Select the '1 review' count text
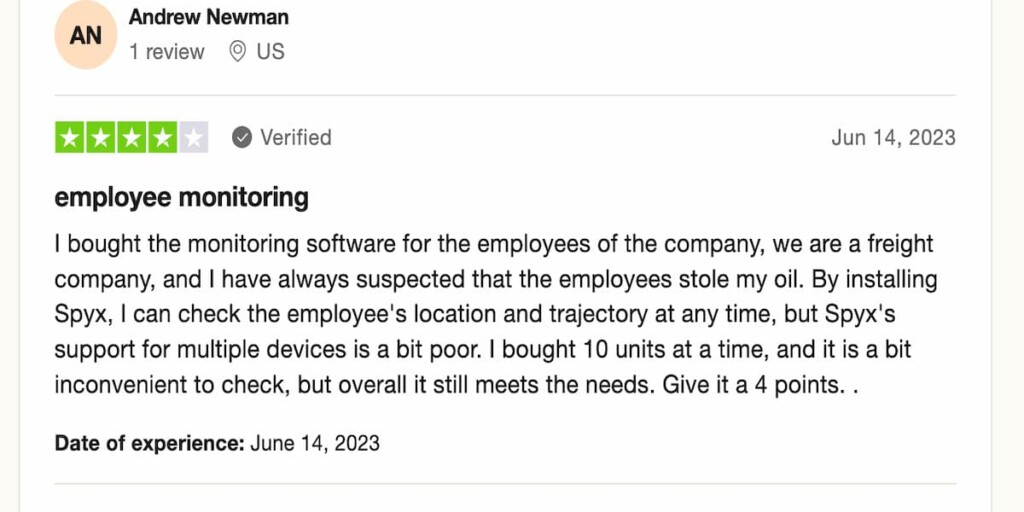1024x512 pixels. [167, 52]
